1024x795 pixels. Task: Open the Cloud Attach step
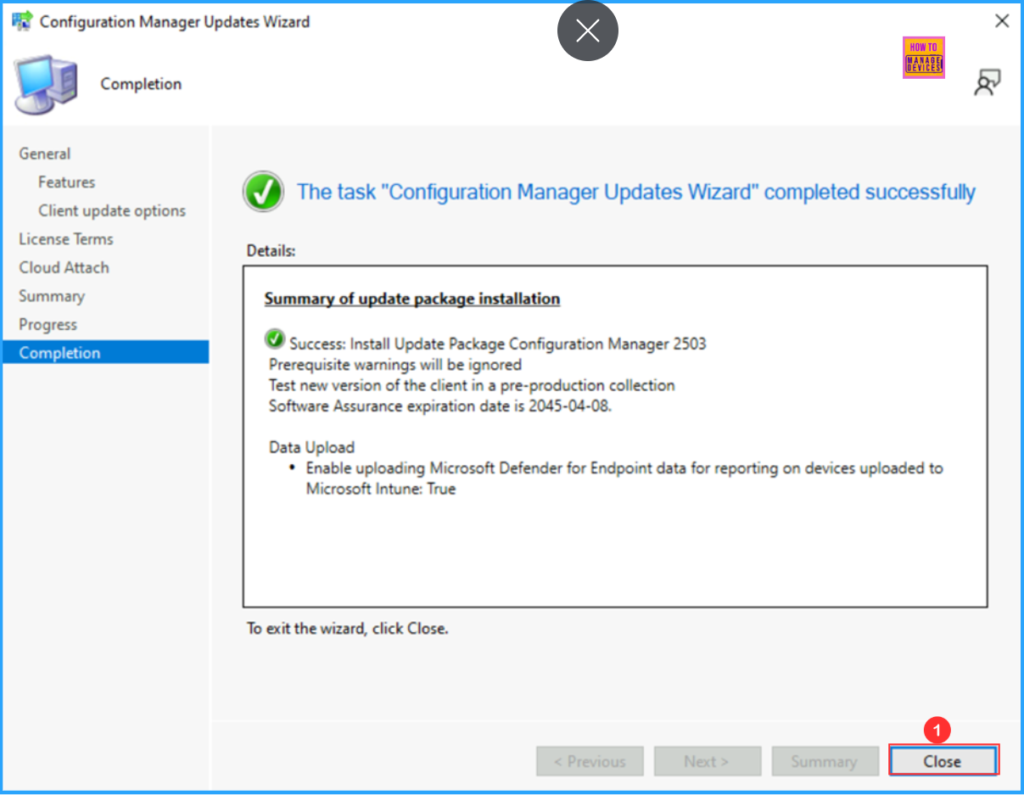[x=64, y=268]
